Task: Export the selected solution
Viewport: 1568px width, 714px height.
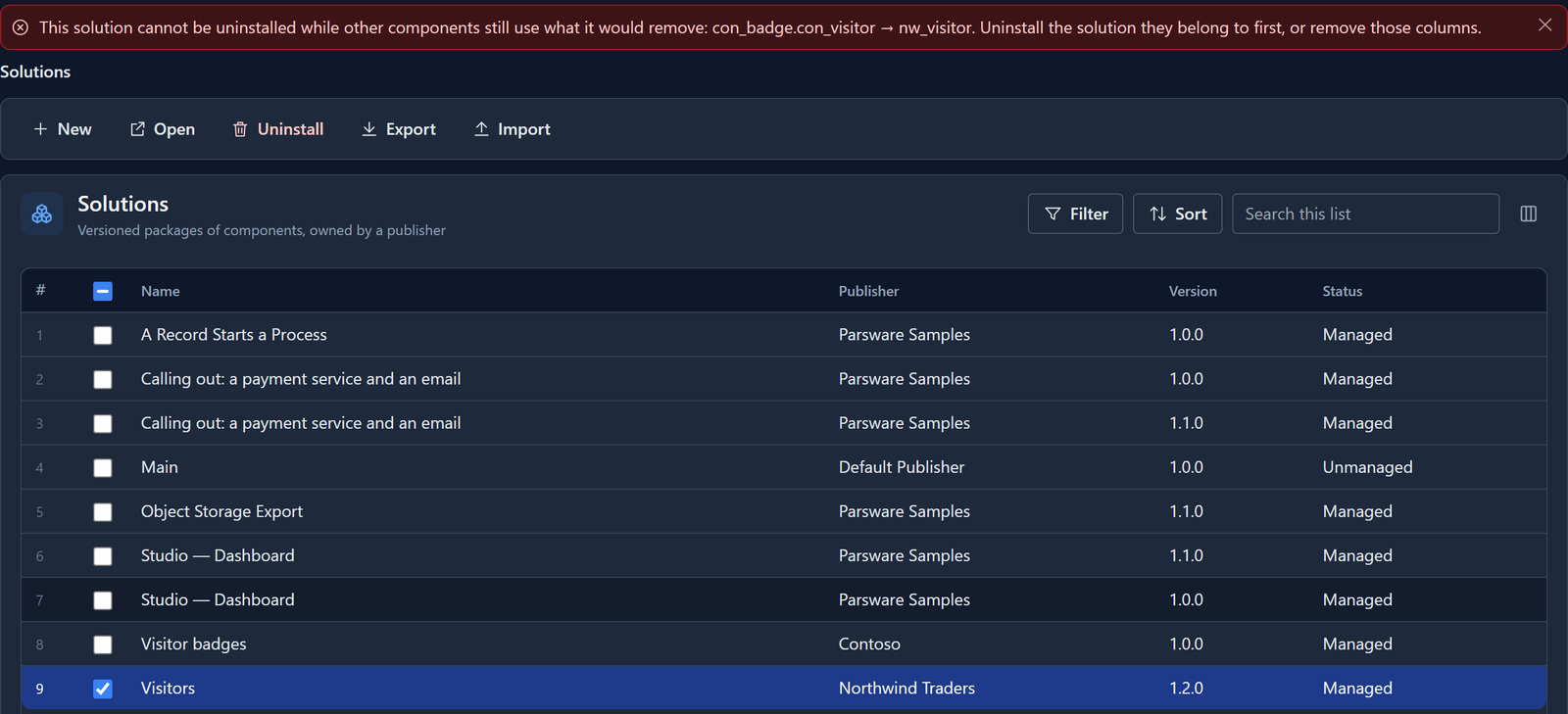Action: click(399, 129)
